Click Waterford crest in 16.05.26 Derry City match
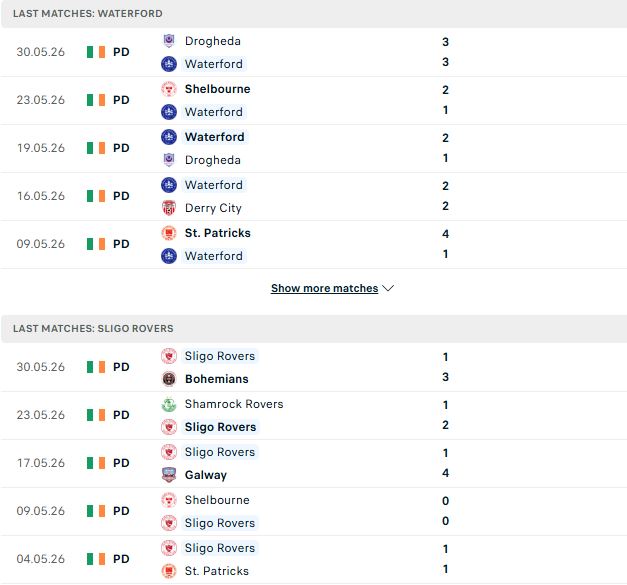 coord(169,185)
